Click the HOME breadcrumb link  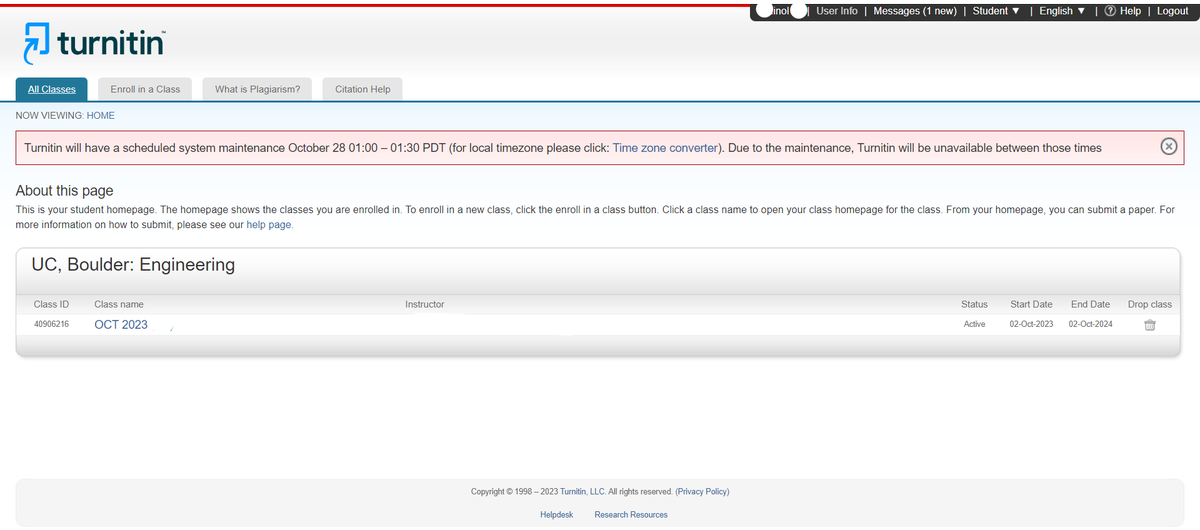(x=101, y=116)
